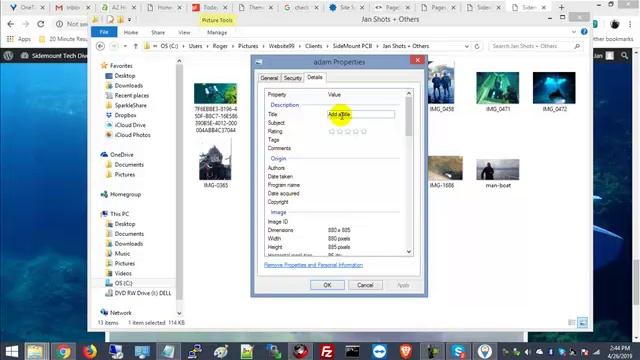This screenshot has width=640, height=360.
Task: Click Explorer up-one-level arrow
Action: (x=136, y=46)
